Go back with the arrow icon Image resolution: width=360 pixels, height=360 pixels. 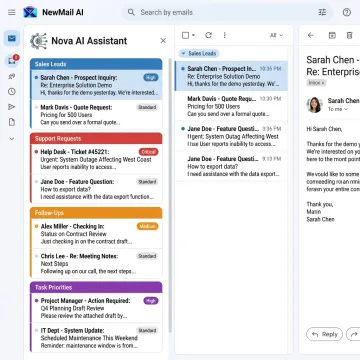click(x=311, y=35)
